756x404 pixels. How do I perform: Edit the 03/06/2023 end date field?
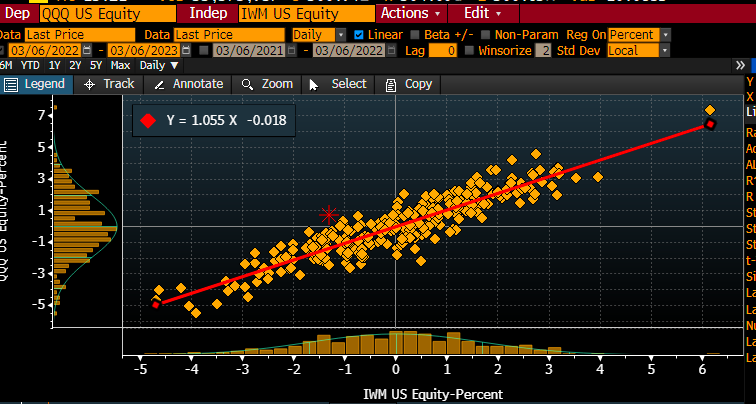tap(145, 51)
